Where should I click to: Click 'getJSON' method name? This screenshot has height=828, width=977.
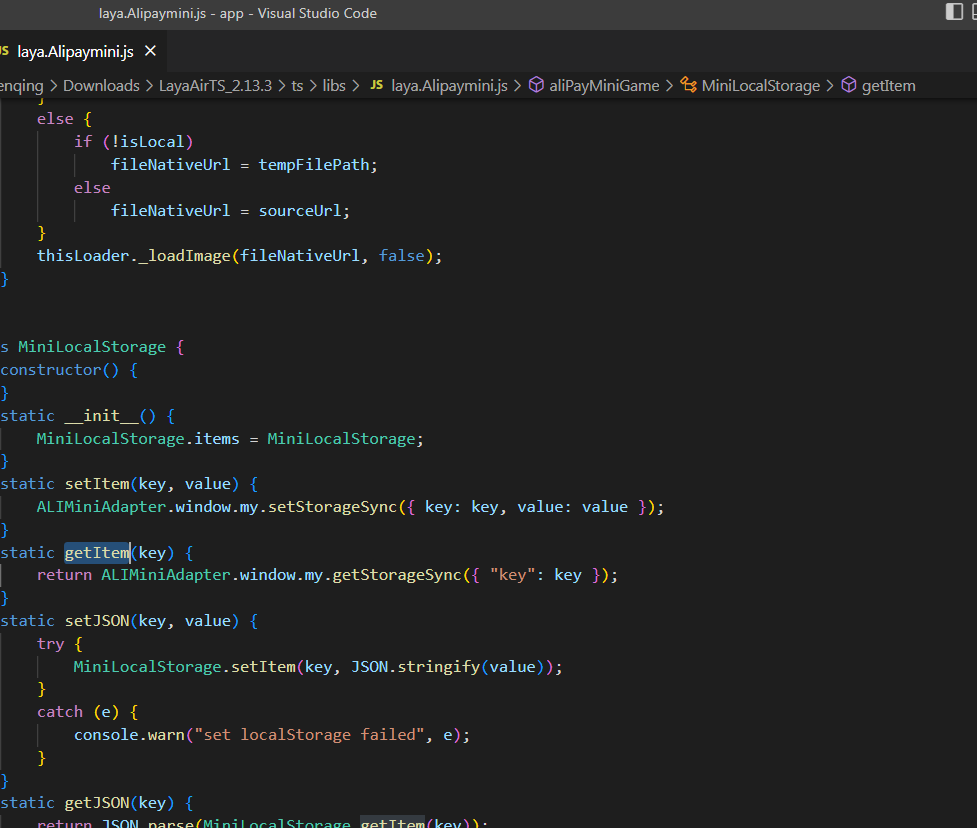[97, 803]
